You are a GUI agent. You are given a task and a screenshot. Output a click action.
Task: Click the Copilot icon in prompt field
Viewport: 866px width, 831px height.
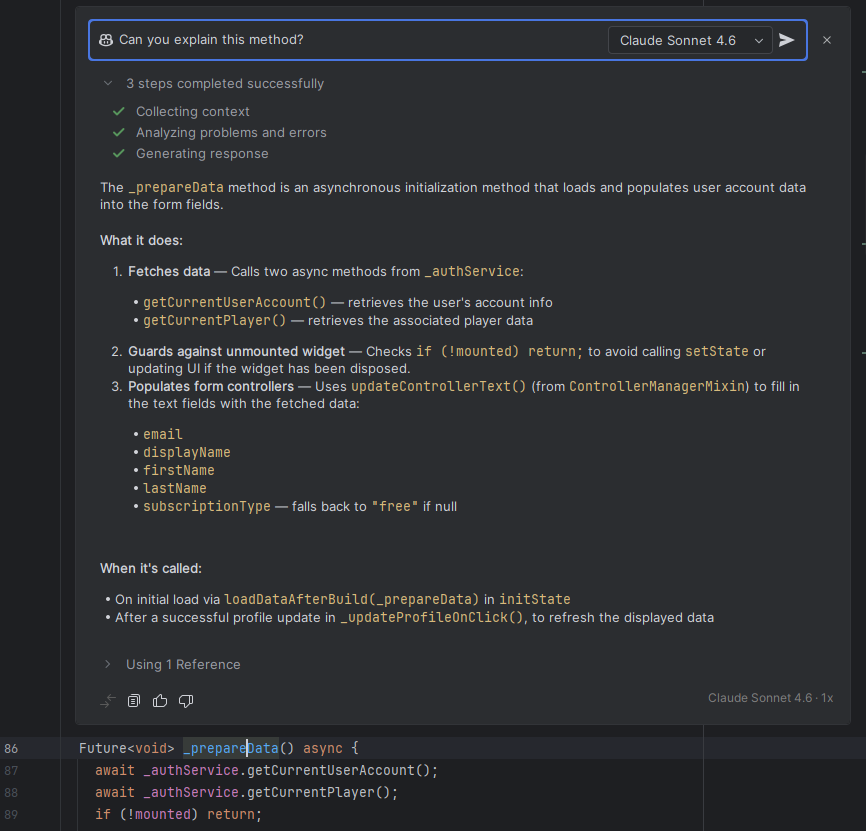[106, 40]
